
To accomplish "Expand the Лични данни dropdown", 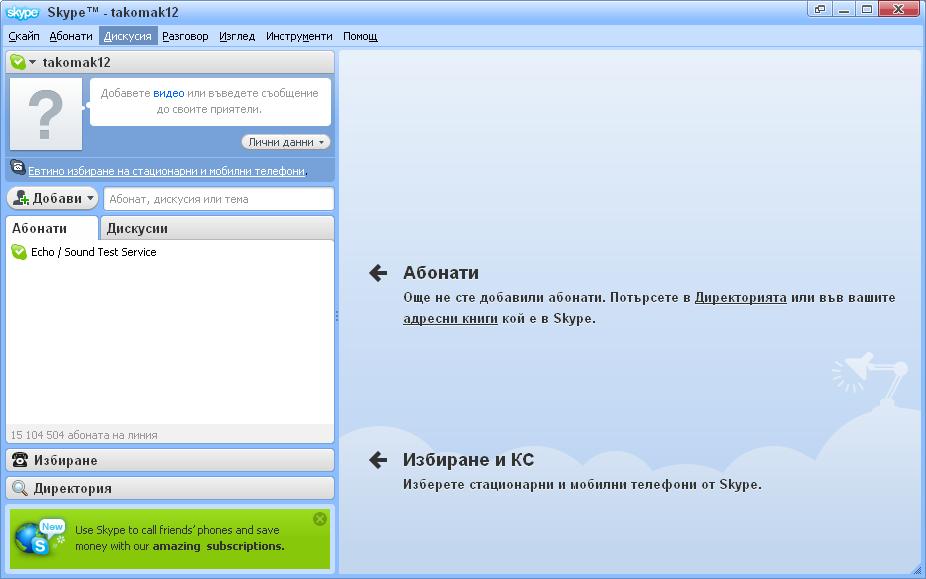I will tap(286, 142).
